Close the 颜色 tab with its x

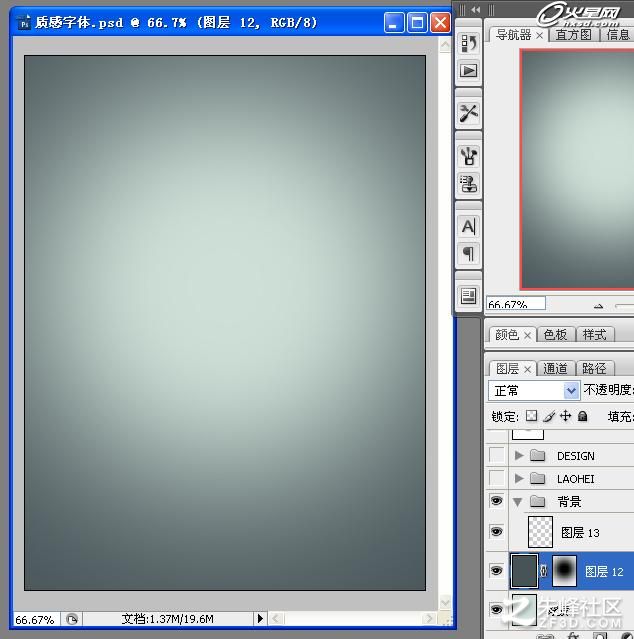527,335
